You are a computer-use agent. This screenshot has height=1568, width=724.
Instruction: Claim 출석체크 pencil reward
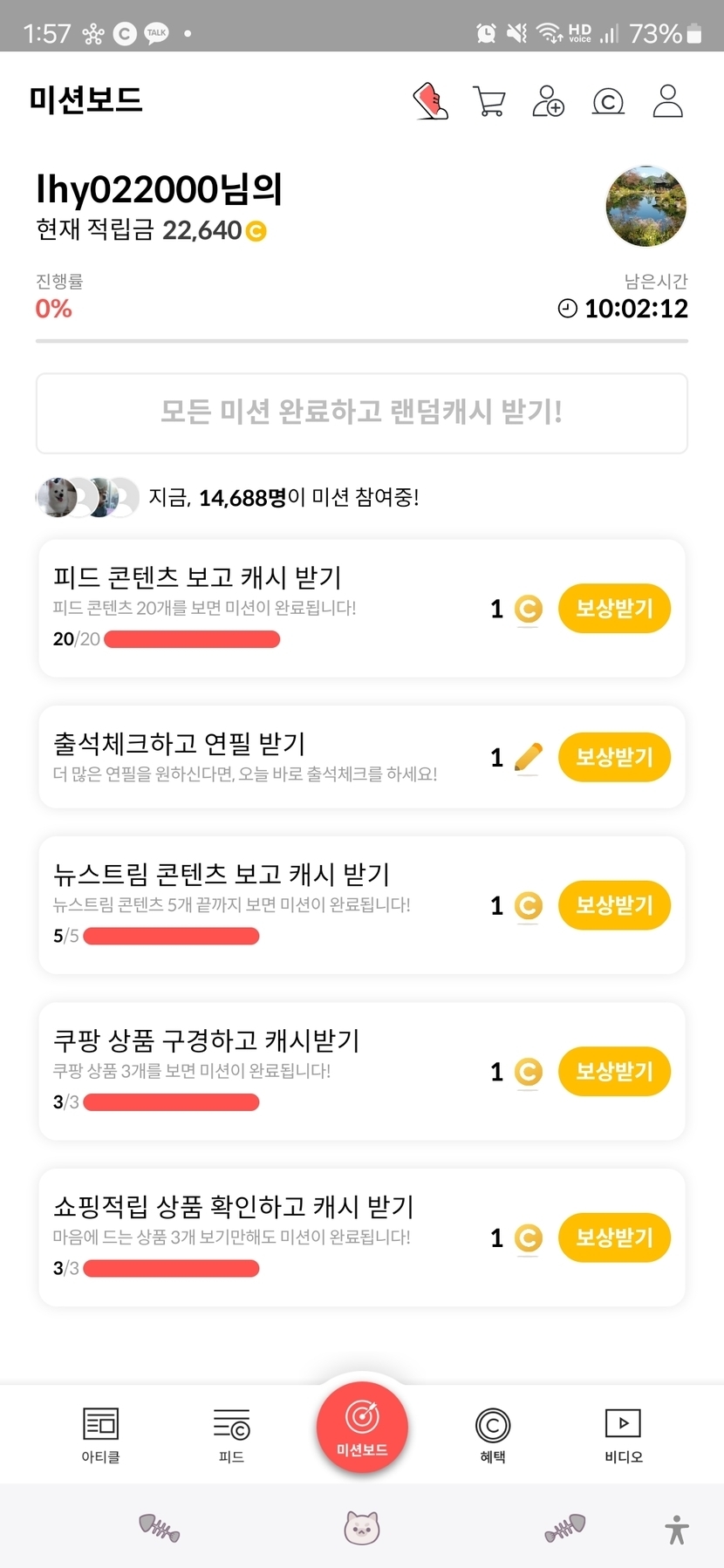[614, 757]
